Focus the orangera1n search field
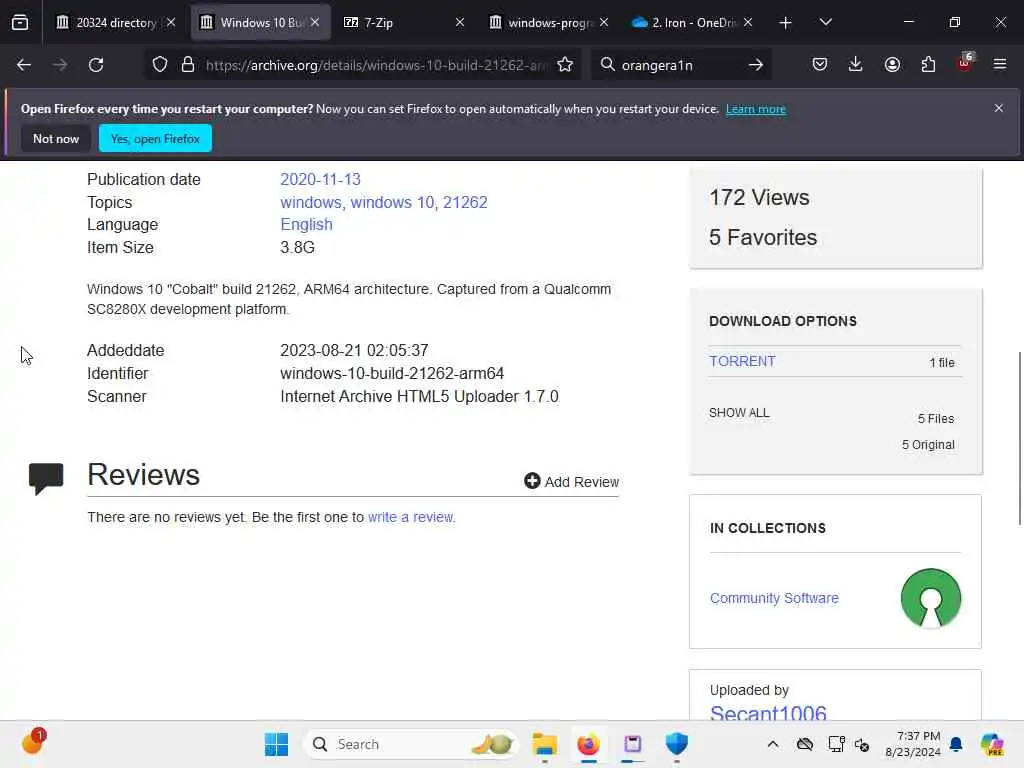Viewport: 1024px width, 768px height. [679, 65]
